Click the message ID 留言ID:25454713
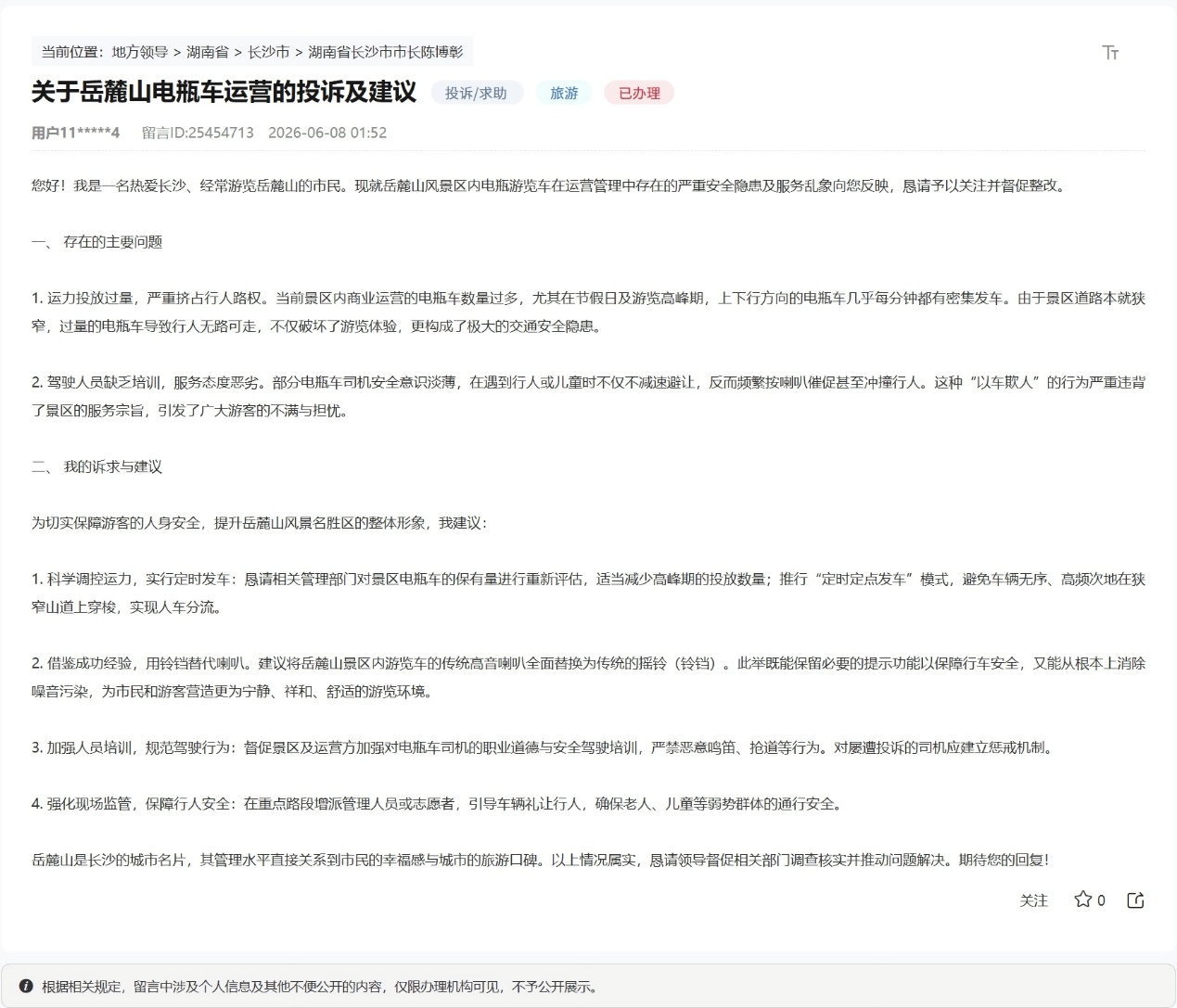Image resolution: width=1177 pixels, height=1008 pixels. [x=198, y=133]
